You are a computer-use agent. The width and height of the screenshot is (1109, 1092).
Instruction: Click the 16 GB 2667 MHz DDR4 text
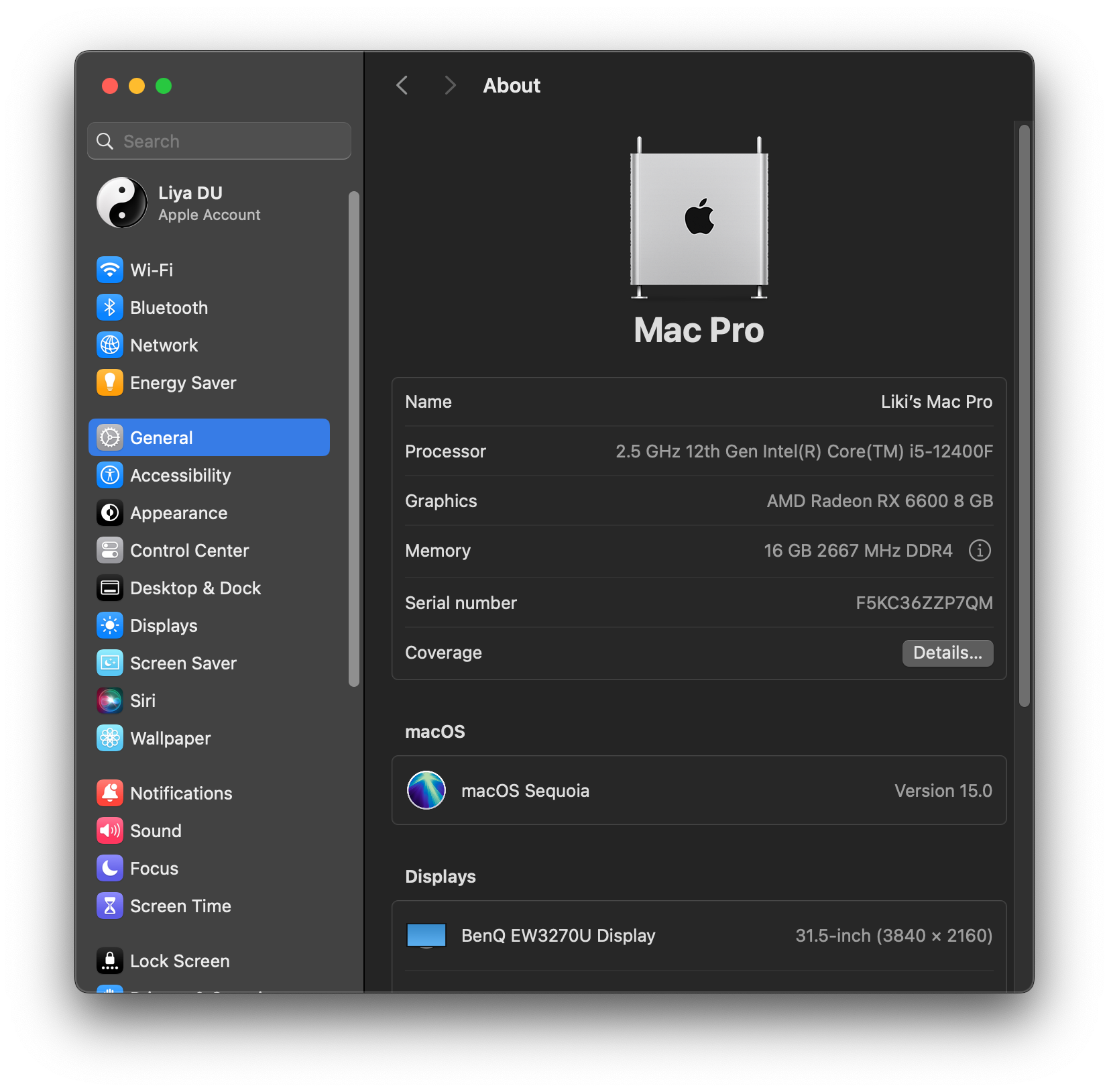click(858, 551)
